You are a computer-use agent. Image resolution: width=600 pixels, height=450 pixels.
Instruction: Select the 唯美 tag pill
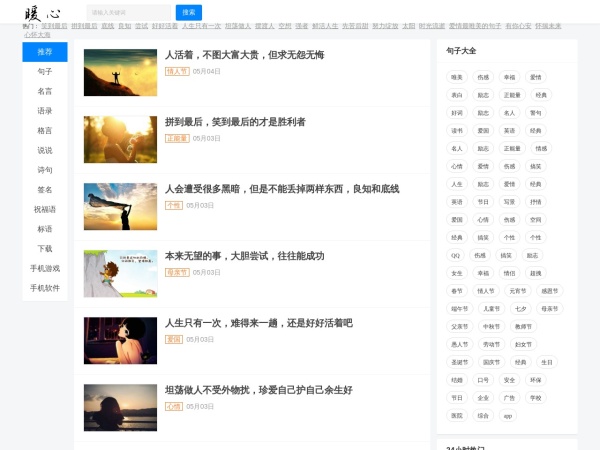457,77
